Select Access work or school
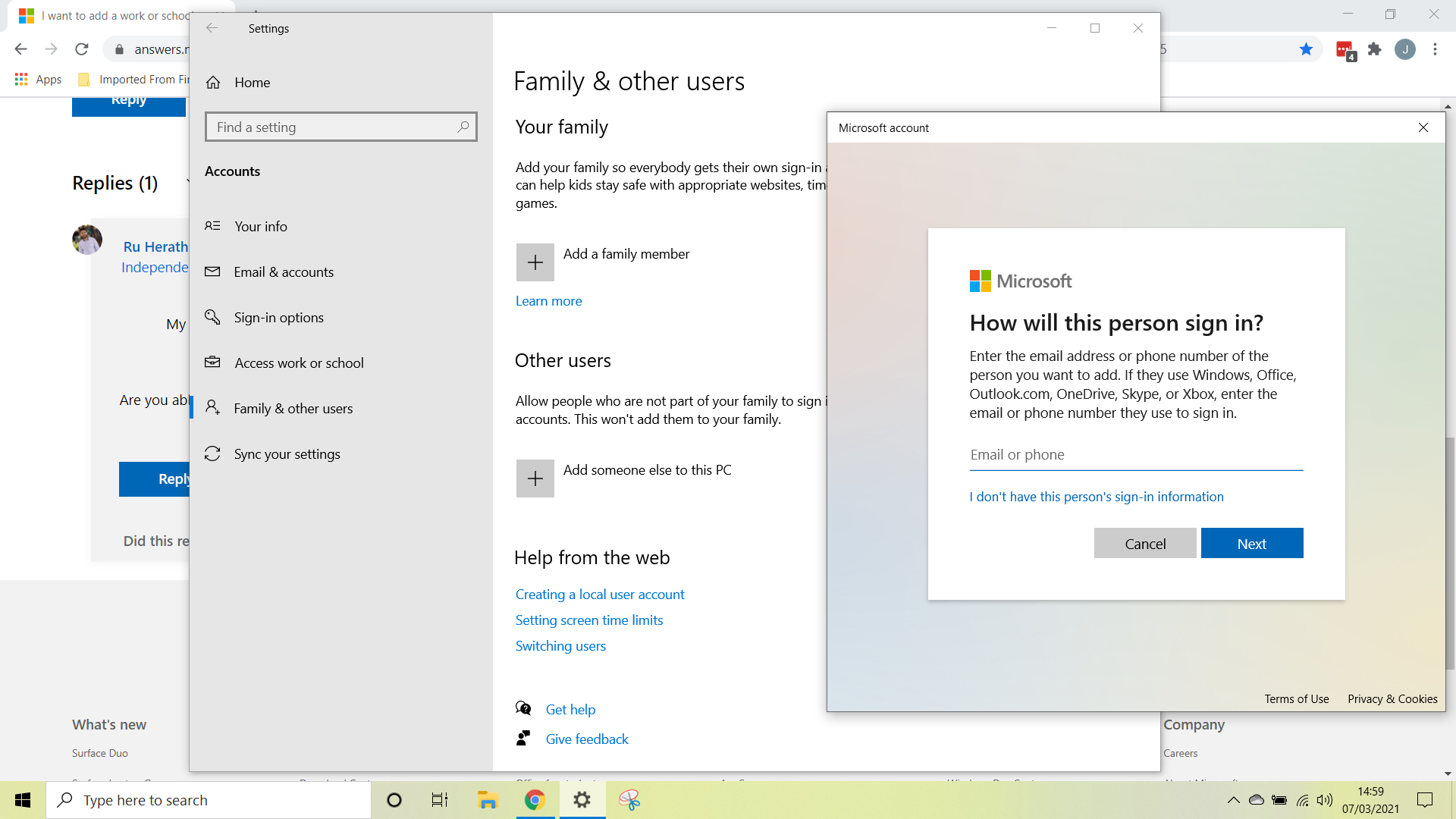This screenshot has width=1456, height=819. tap(299, 363)
